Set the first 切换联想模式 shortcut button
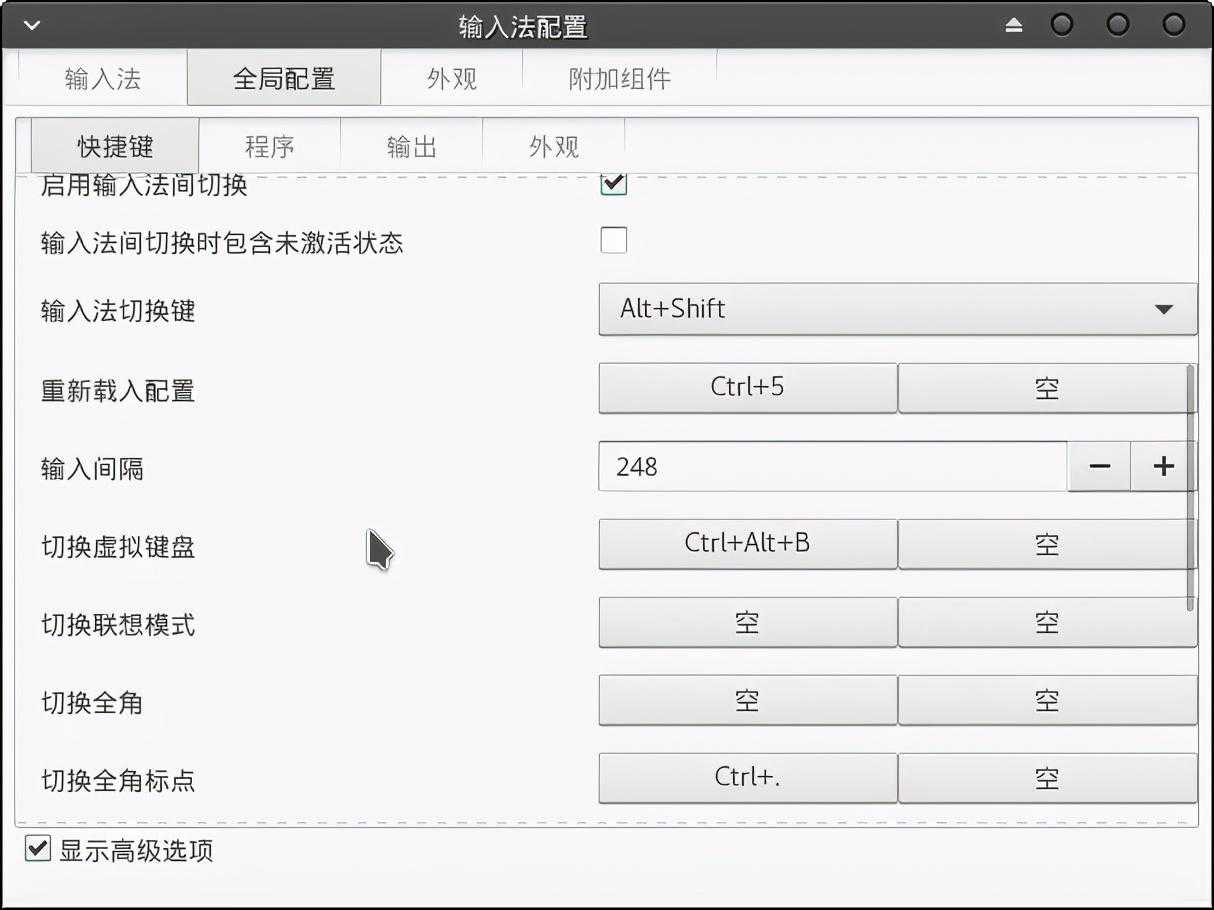 click(747, 623)
